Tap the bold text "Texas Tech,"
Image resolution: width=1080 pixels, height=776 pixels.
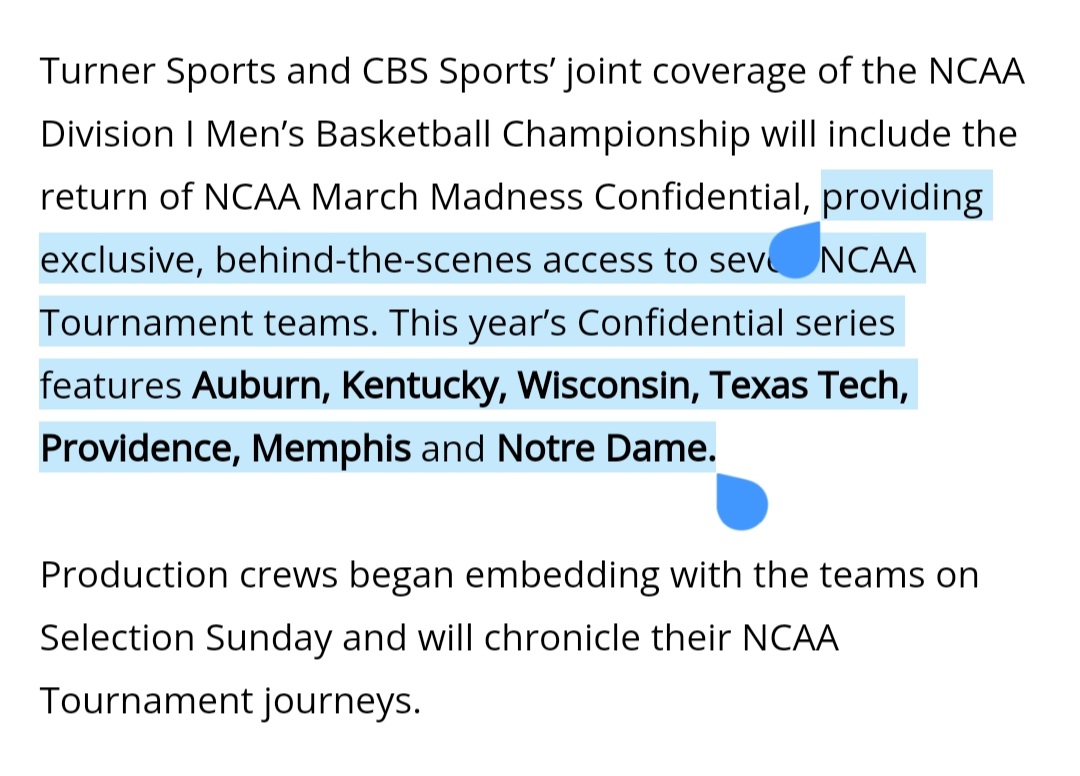[x=809, y=385]
